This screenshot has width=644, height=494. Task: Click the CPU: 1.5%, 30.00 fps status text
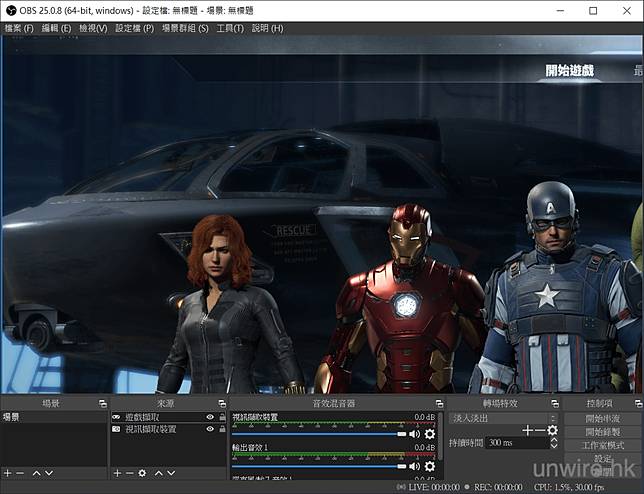pyautogui.click(x=569, y=487)
